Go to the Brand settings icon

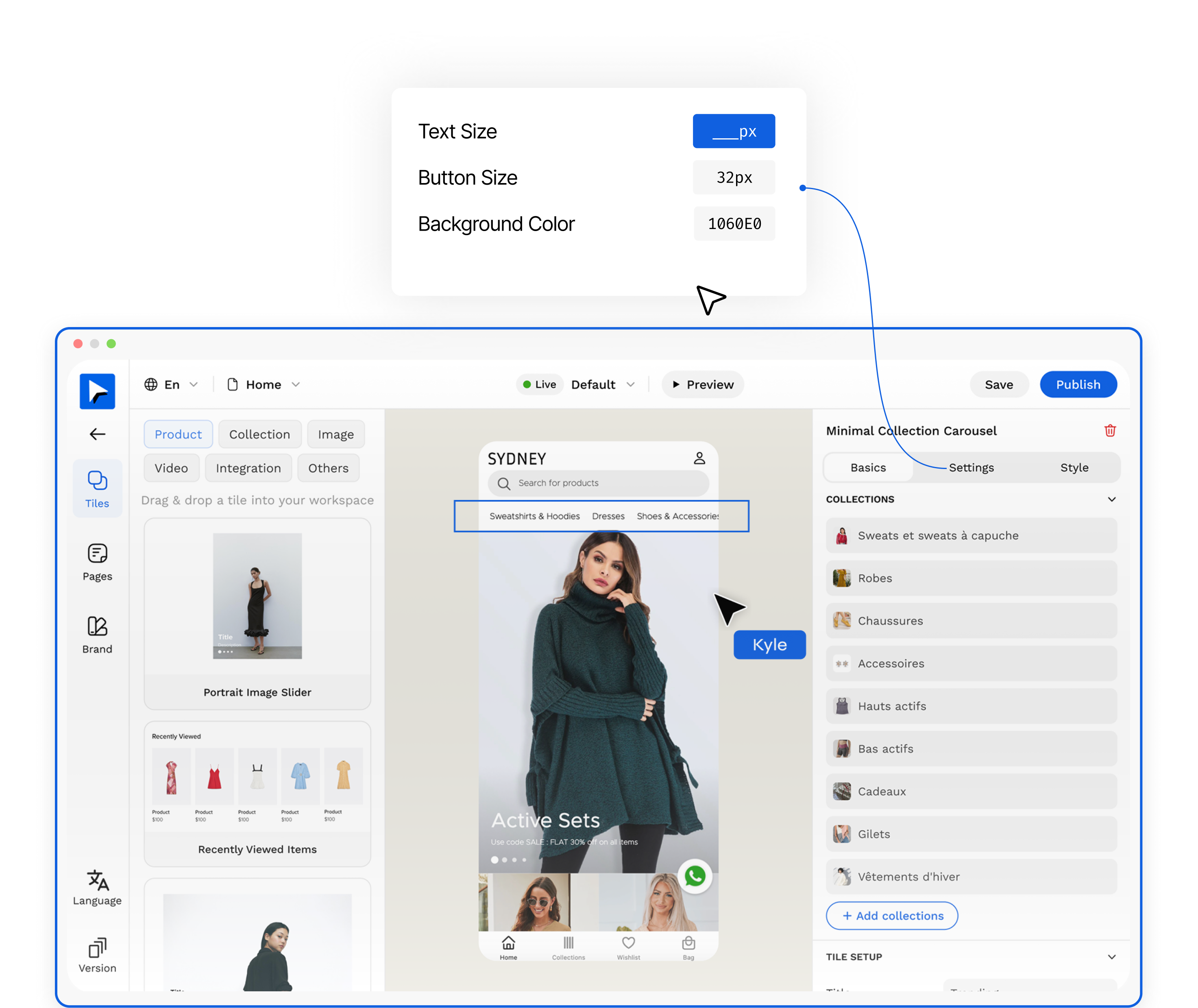[97, 634]
